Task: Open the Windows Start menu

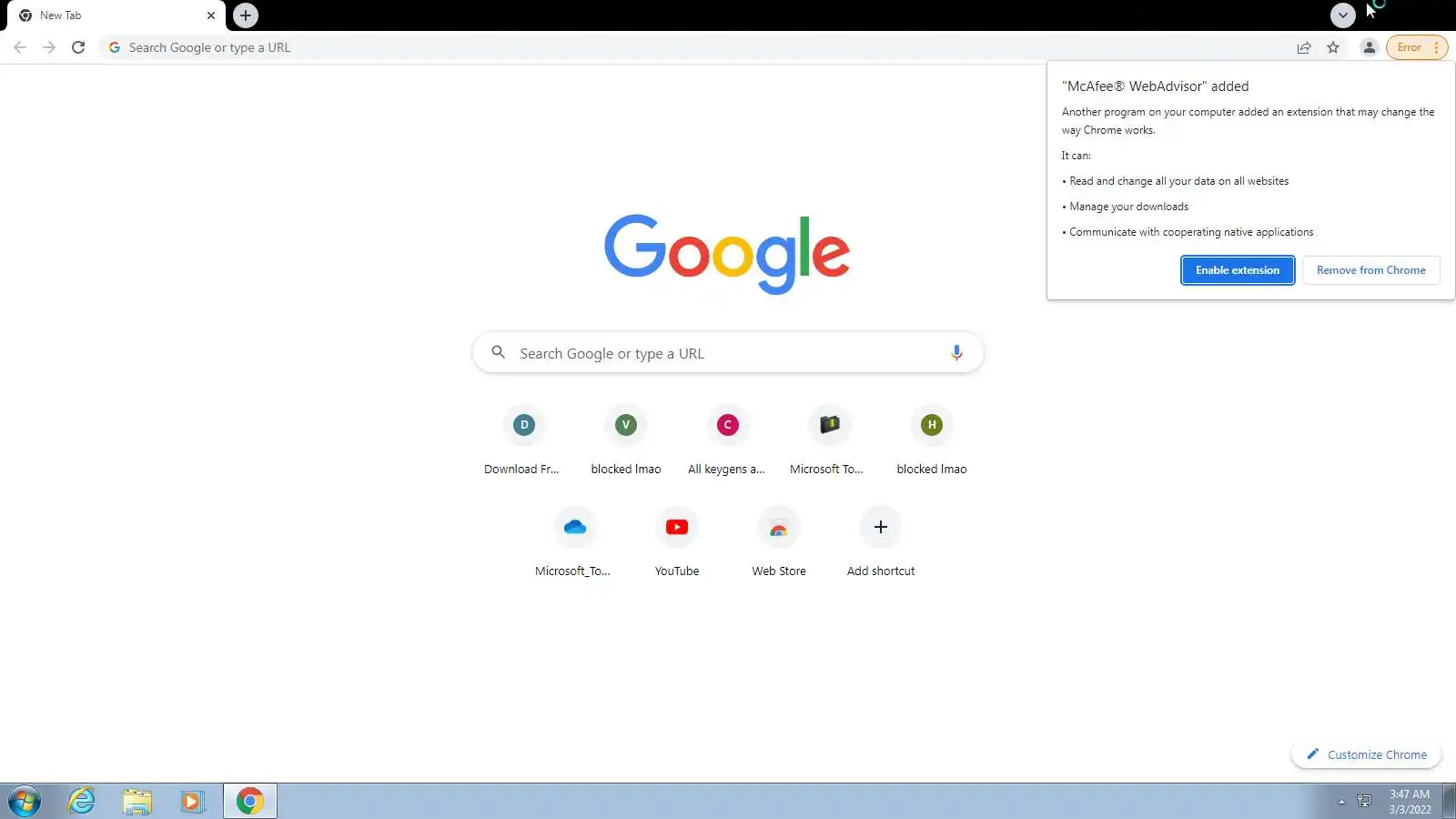Action: pyautogui.click(x=25, y=802)
